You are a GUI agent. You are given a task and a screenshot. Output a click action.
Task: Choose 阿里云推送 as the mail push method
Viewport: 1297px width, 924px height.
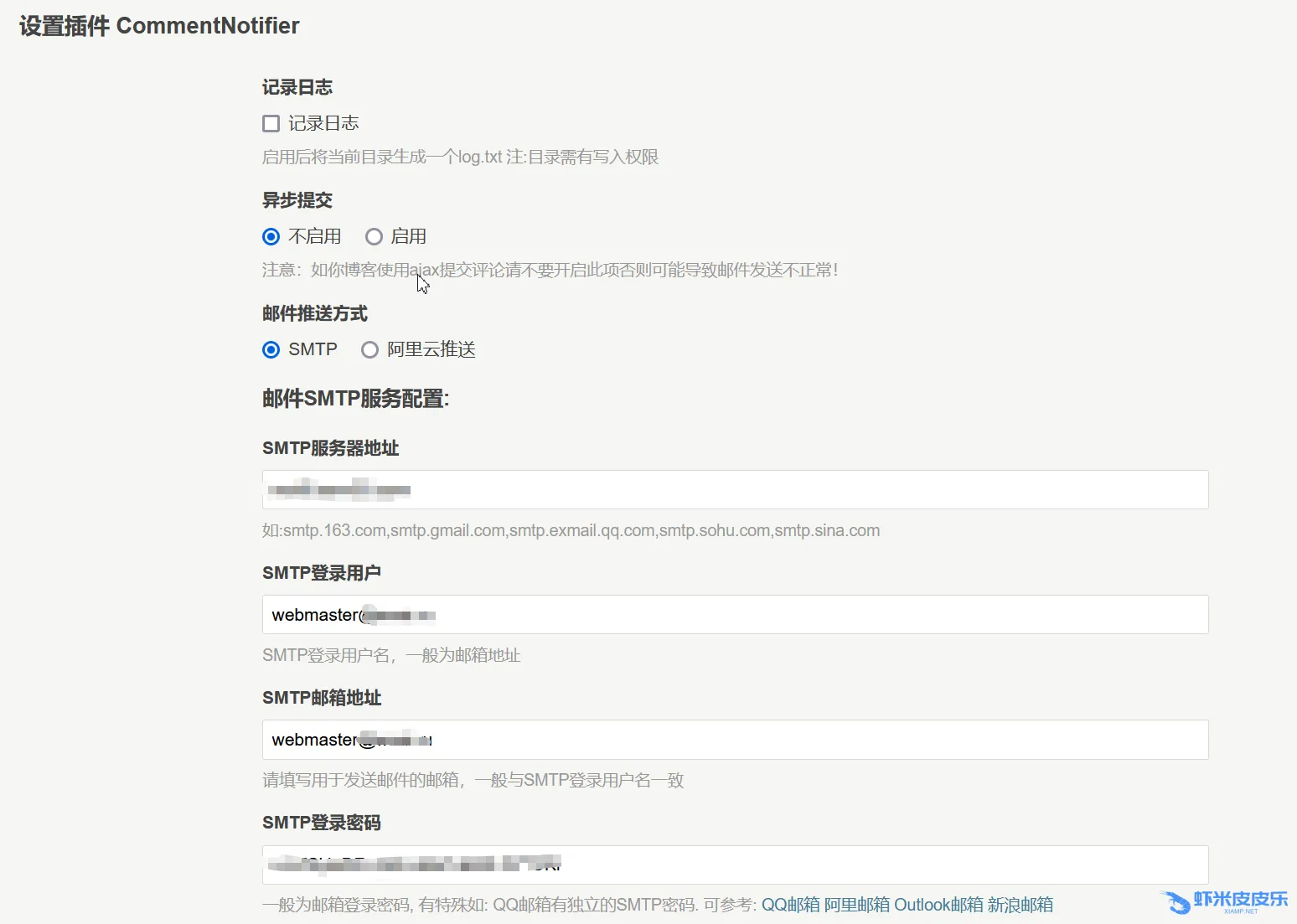(369, 350)
